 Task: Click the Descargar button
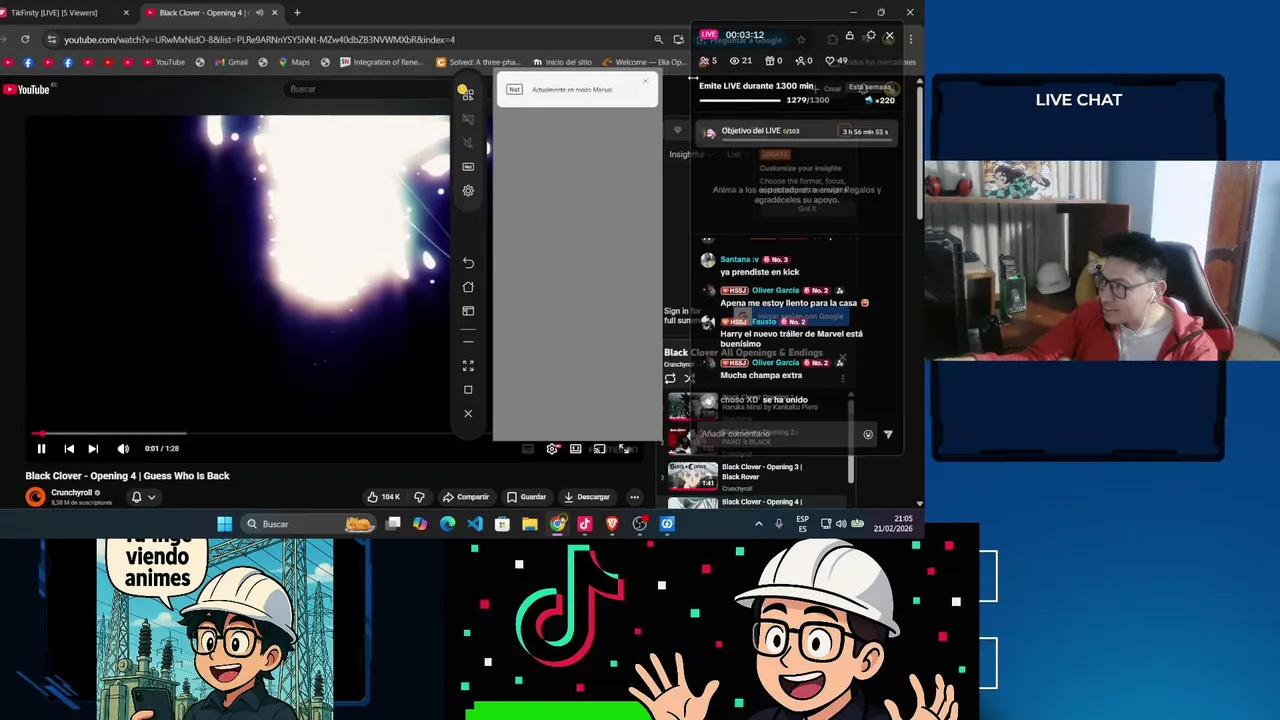pos(587,497)
